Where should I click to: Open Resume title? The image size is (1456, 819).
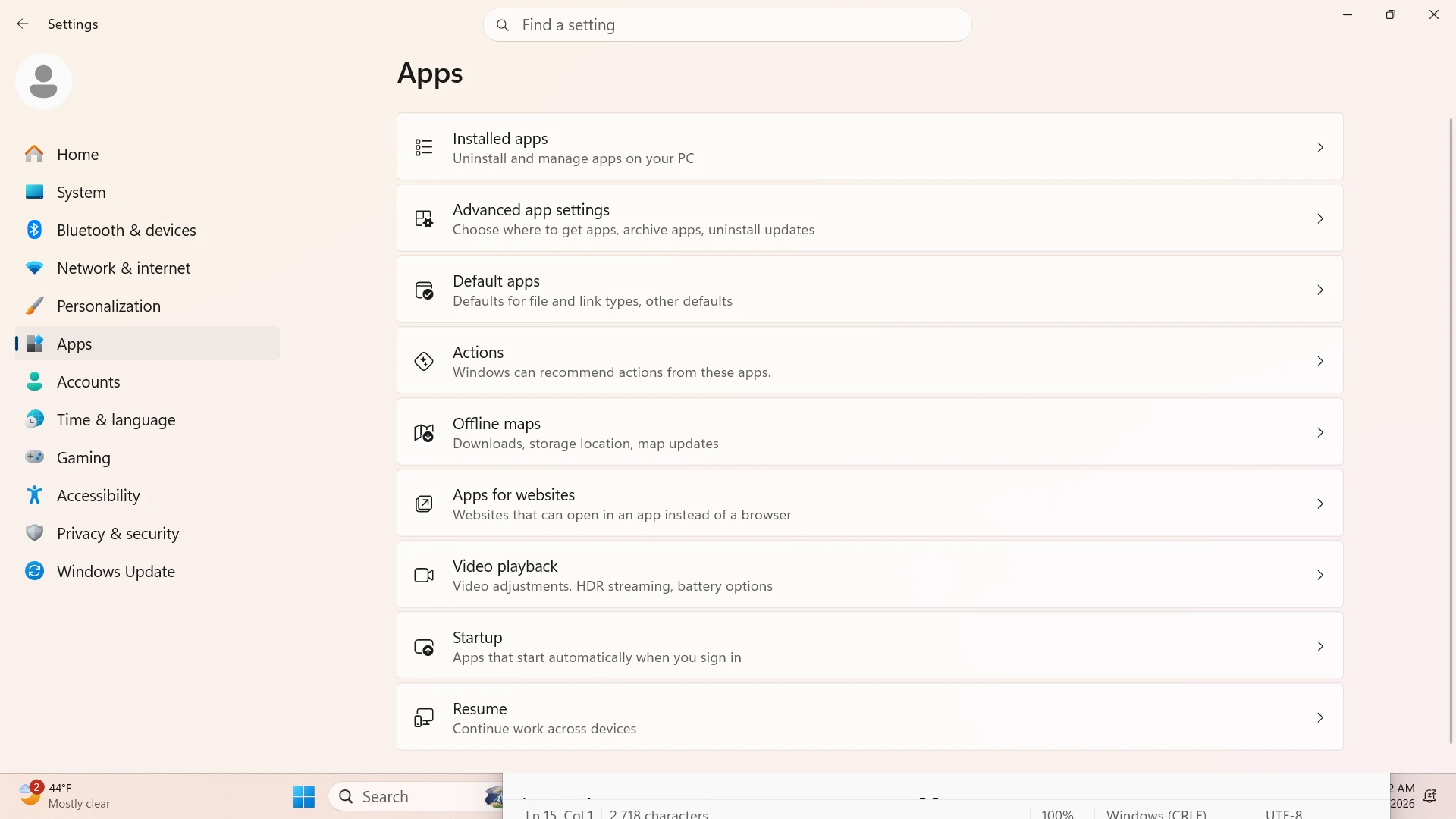[x=479, y=709]
